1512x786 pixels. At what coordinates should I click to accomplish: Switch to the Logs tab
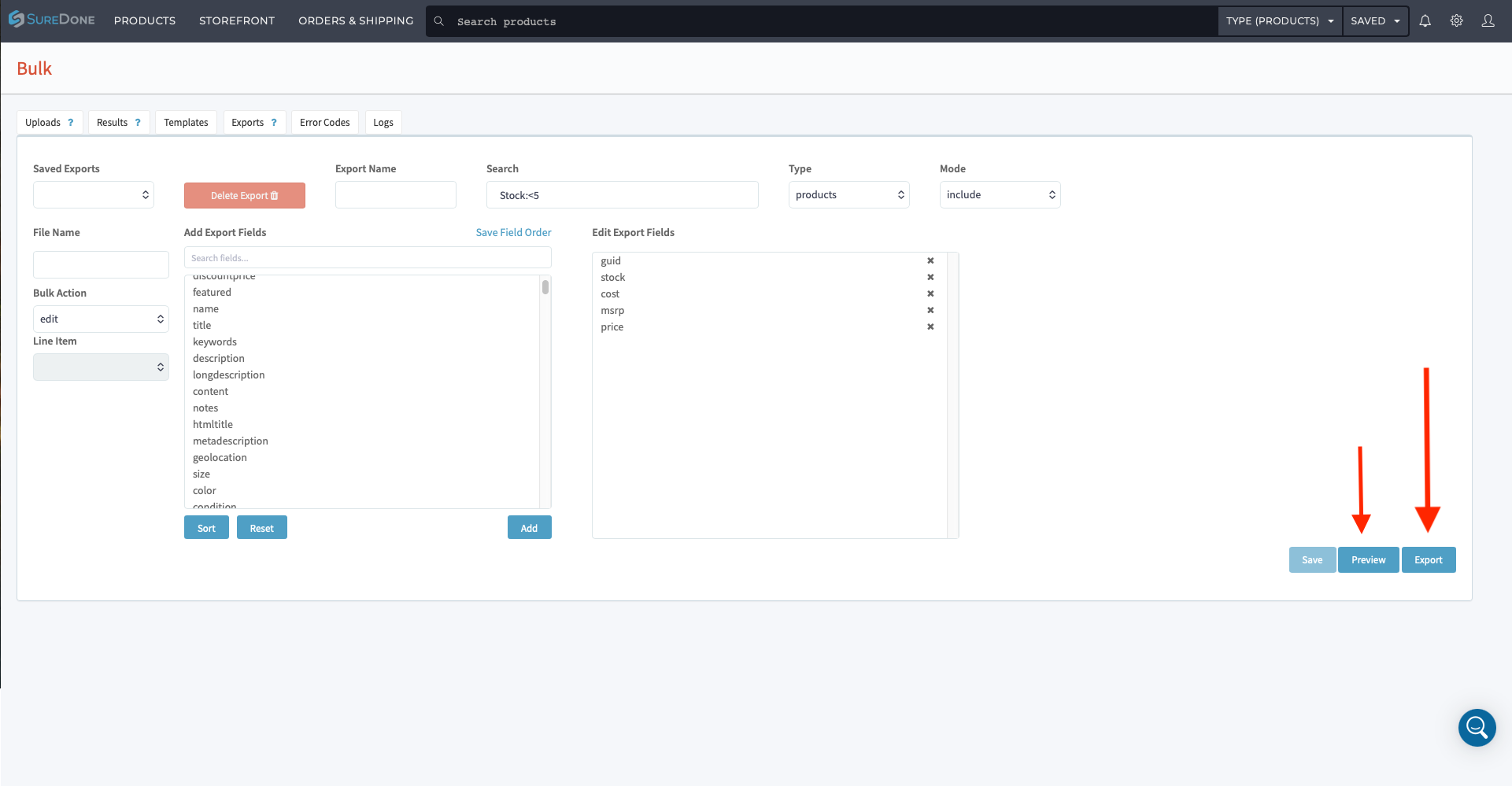[383, 123]
